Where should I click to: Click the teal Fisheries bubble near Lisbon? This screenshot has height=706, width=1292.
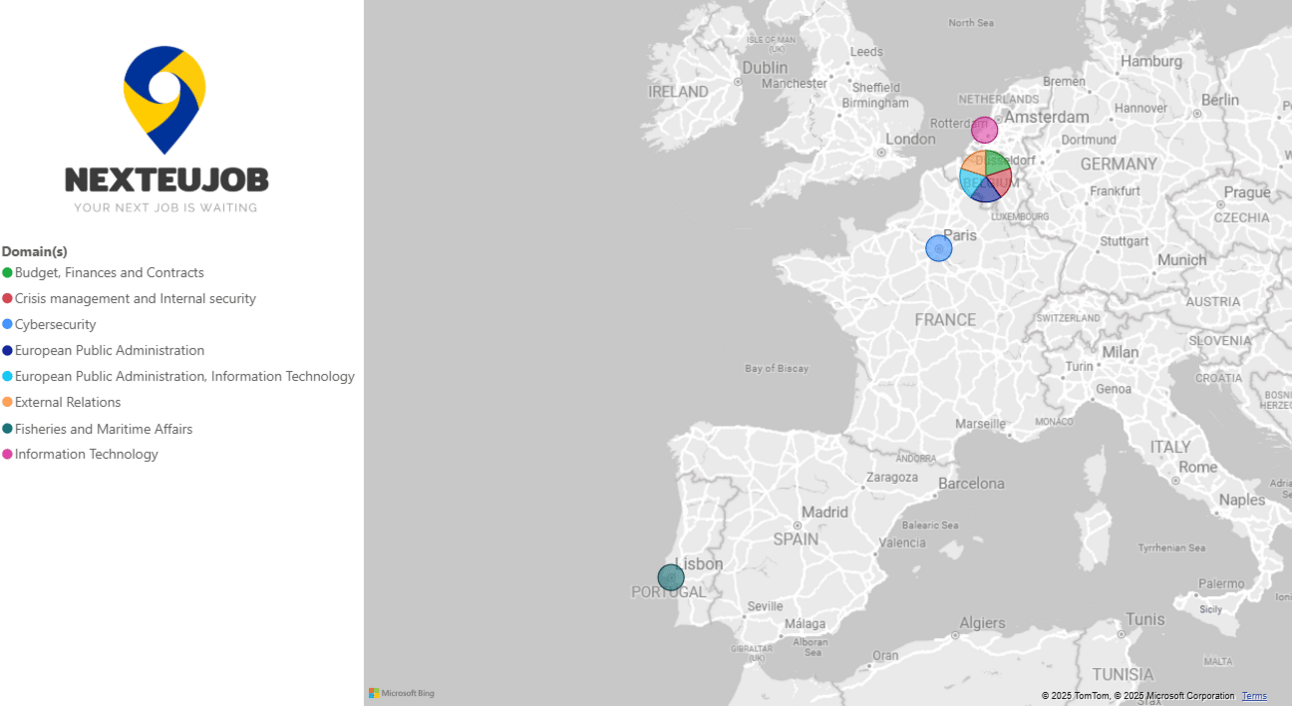(x=671, y=577)
